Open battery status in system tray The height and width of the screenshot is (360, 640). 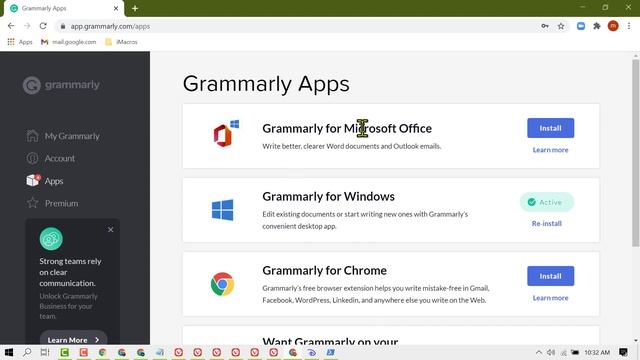point(575,352)
